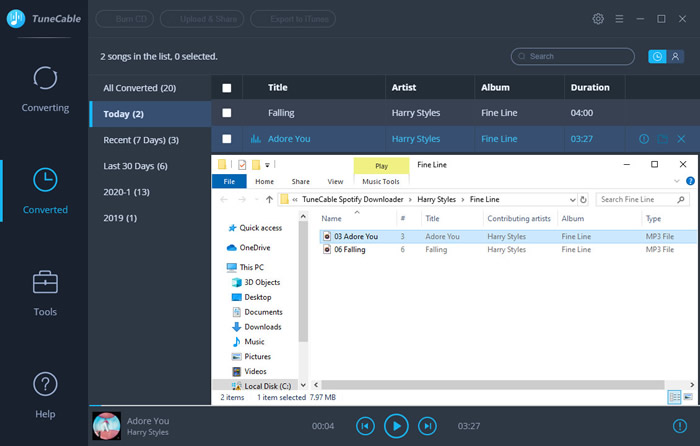Open Music in the navigation pane
The width and height of the screenshot is (700, 446).
(x=249, y=342)
